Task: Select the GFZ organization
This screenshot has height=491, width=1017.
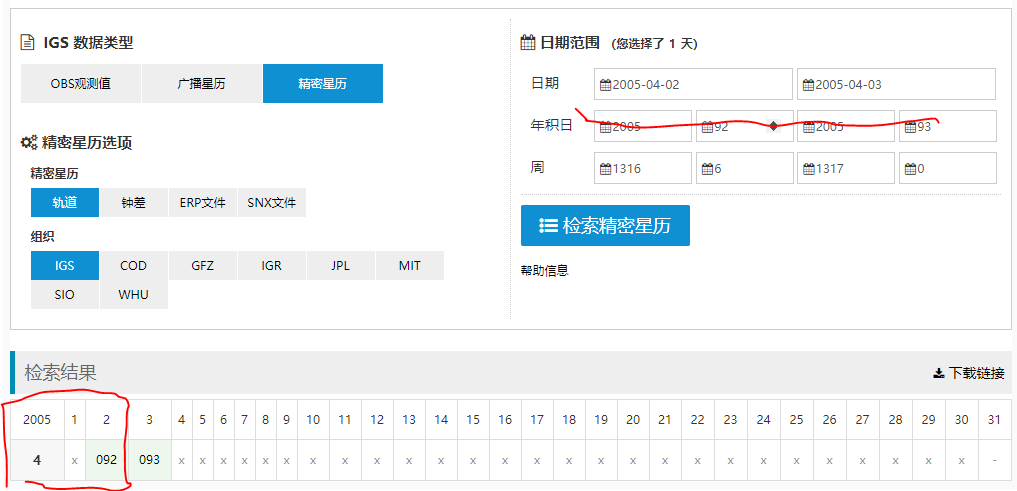Action: click(202, 265)
